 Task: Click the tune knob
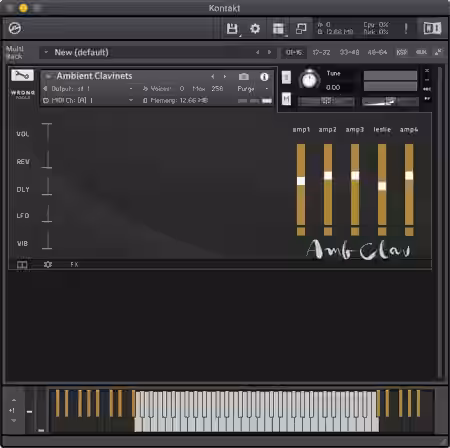[310, 79]
